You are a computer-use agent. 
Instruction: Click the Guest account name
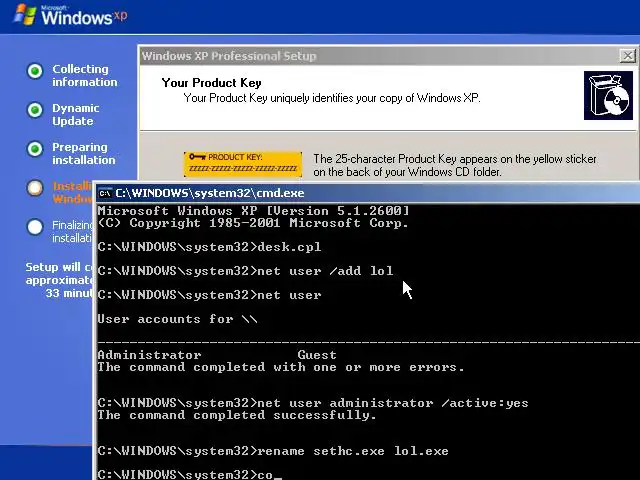coord(317,355)
